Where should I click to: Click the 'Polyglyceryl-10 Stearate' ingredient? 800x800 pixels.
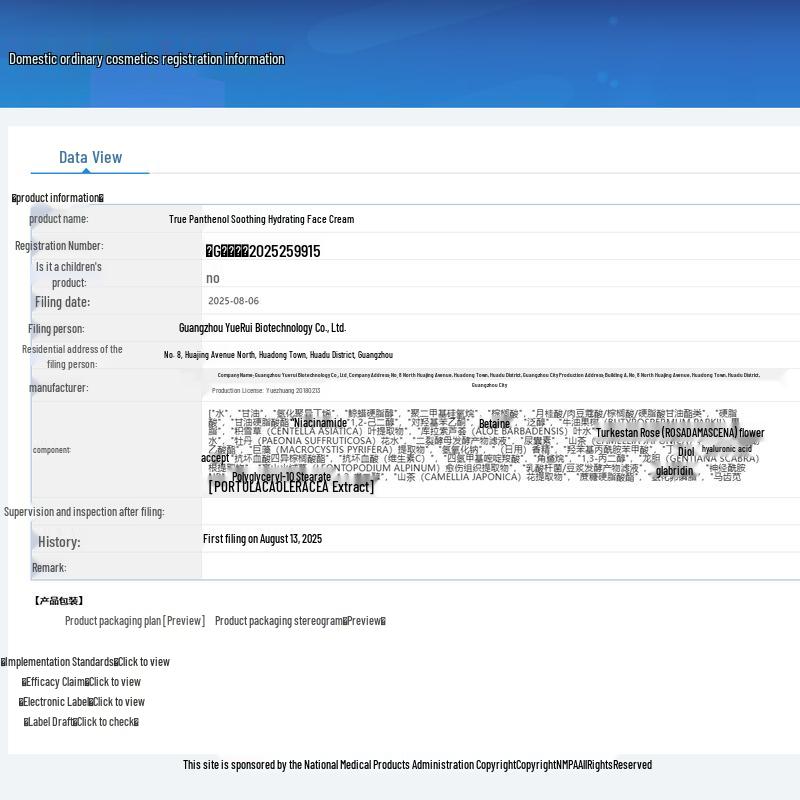[x=282, y=477]
